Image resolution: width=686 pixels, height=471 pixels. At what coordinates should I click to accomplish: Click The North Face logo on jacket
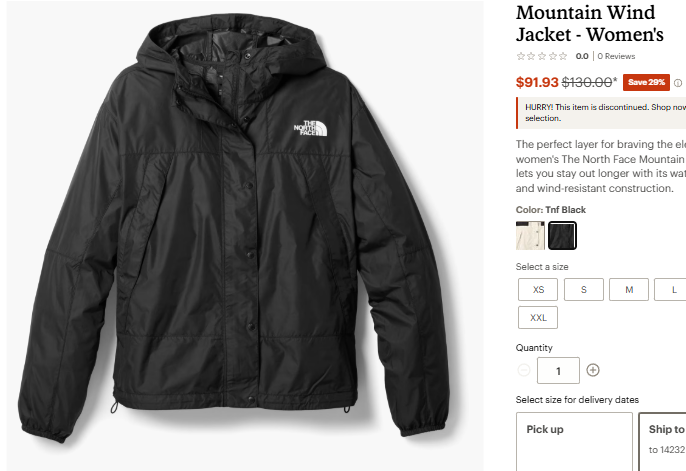click(x=305, y=128)
